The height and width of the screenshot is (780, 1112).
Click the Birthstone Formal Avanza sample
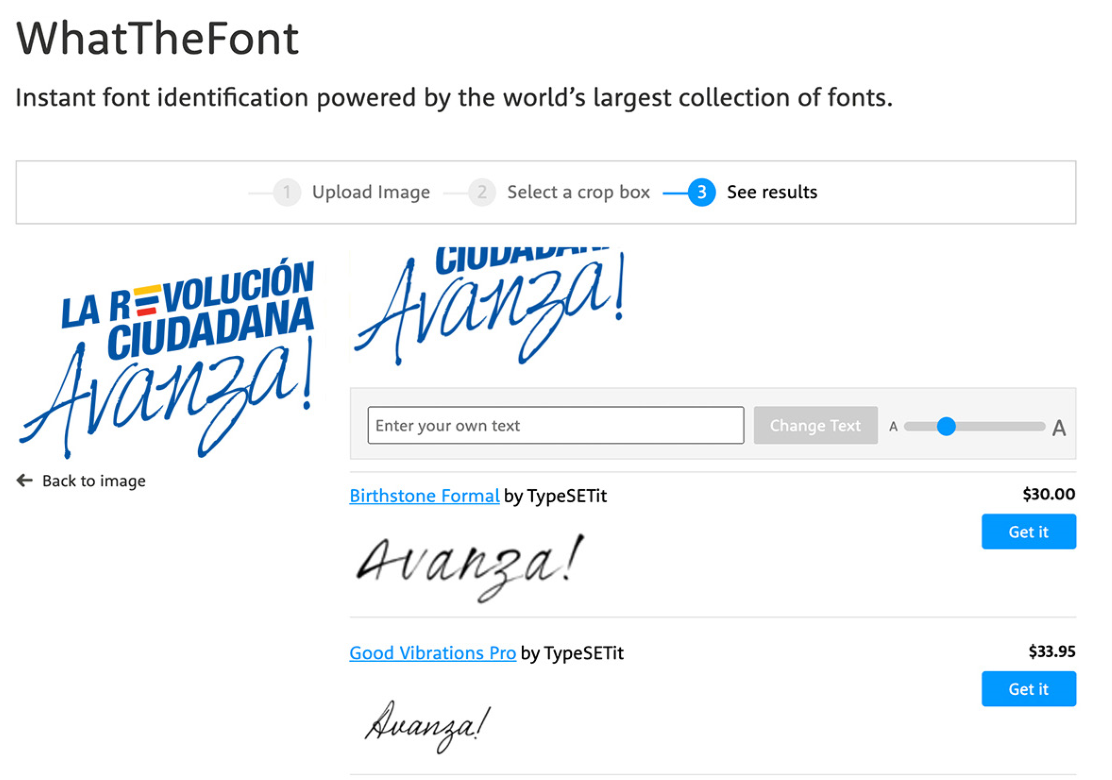point(468,564)
